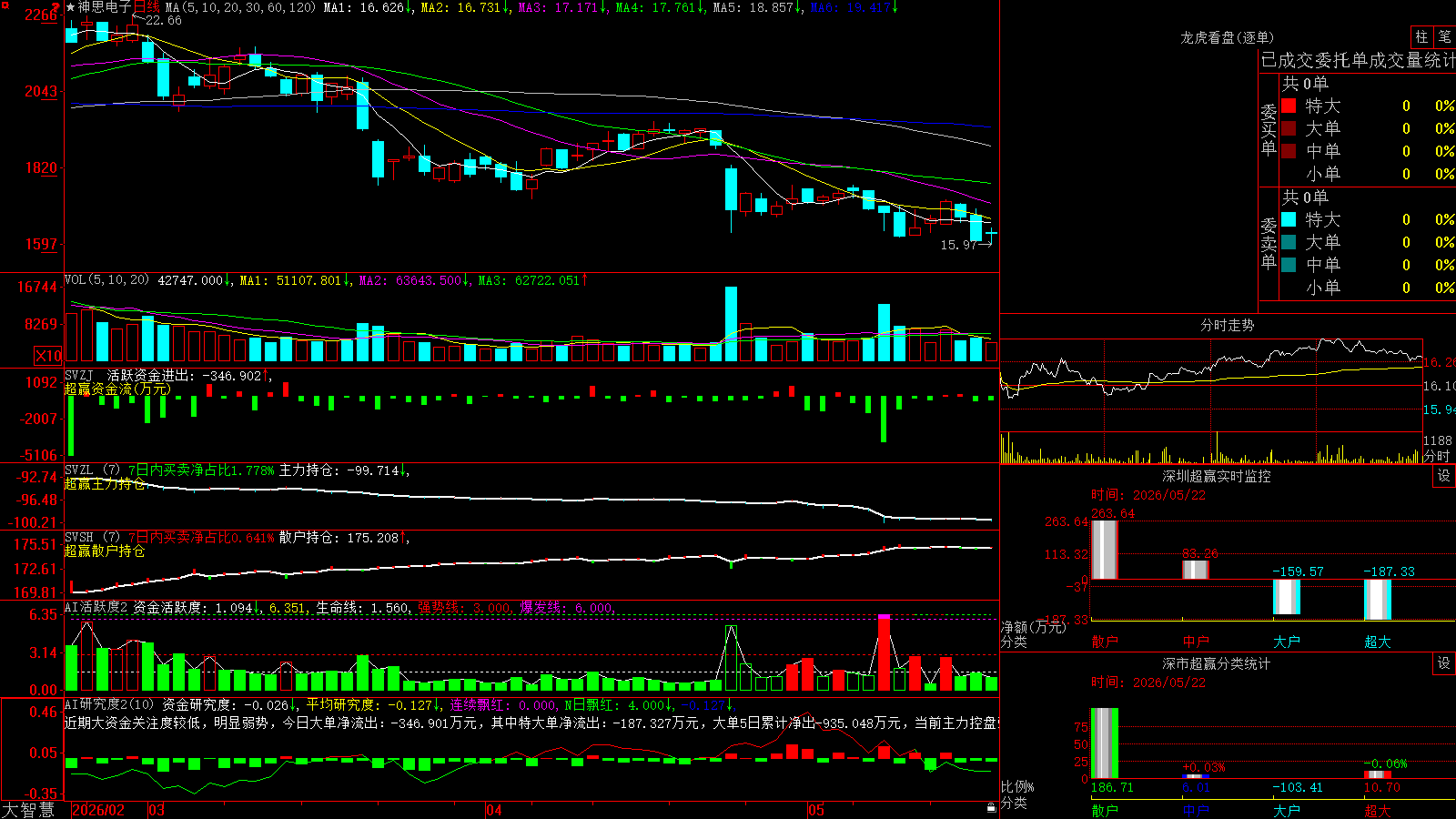Click 时间: 2026/05/22 in 深圳超赢实时监控
The height and width of the screenshot is (819, 1456).
[x=1148, y=495]
